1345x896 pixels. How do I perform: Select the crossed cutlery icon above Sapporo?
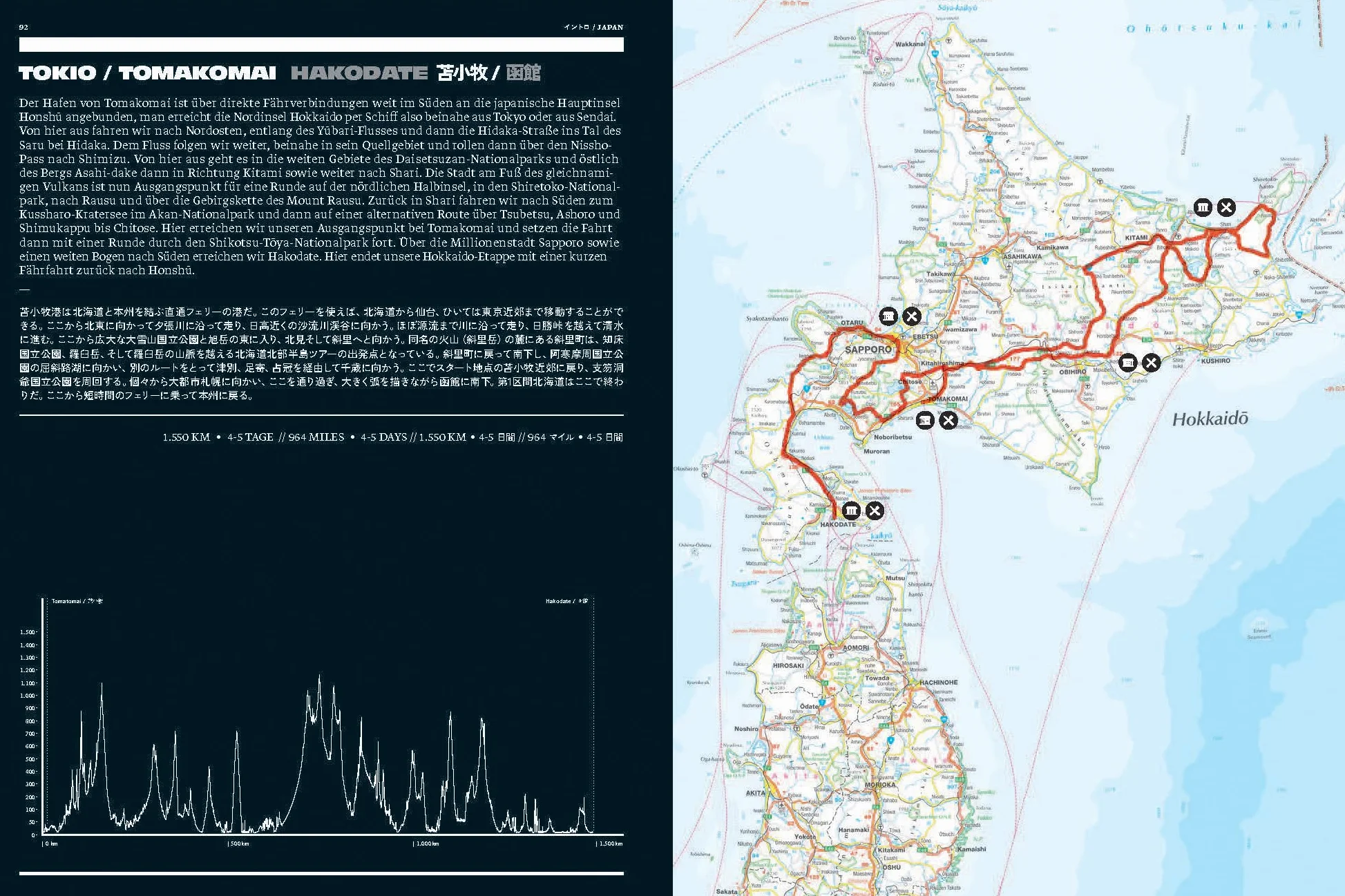[912, 316]
